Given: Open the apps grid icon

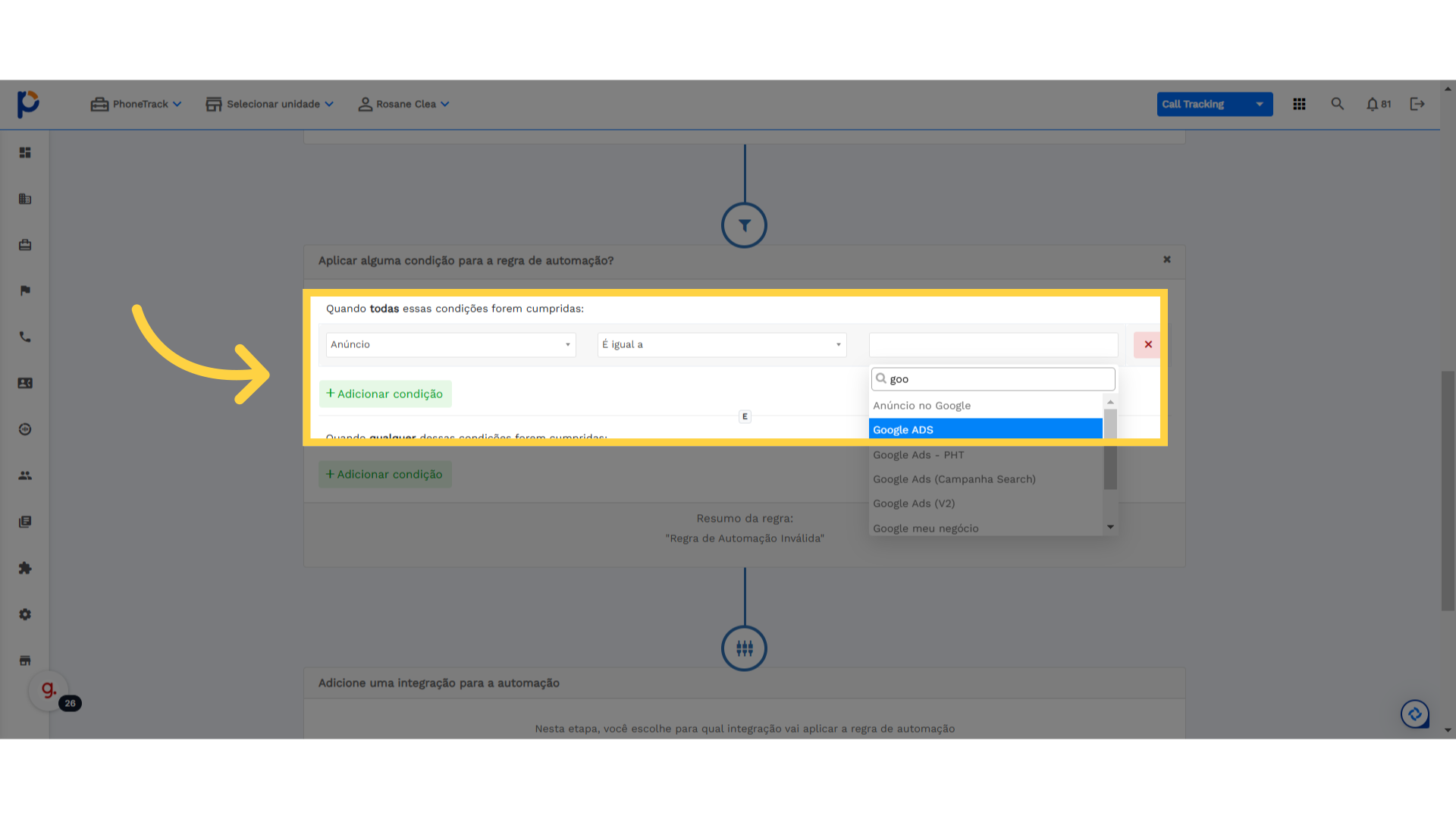Looking at the screenshot, I should click(x=1299, y=104).
